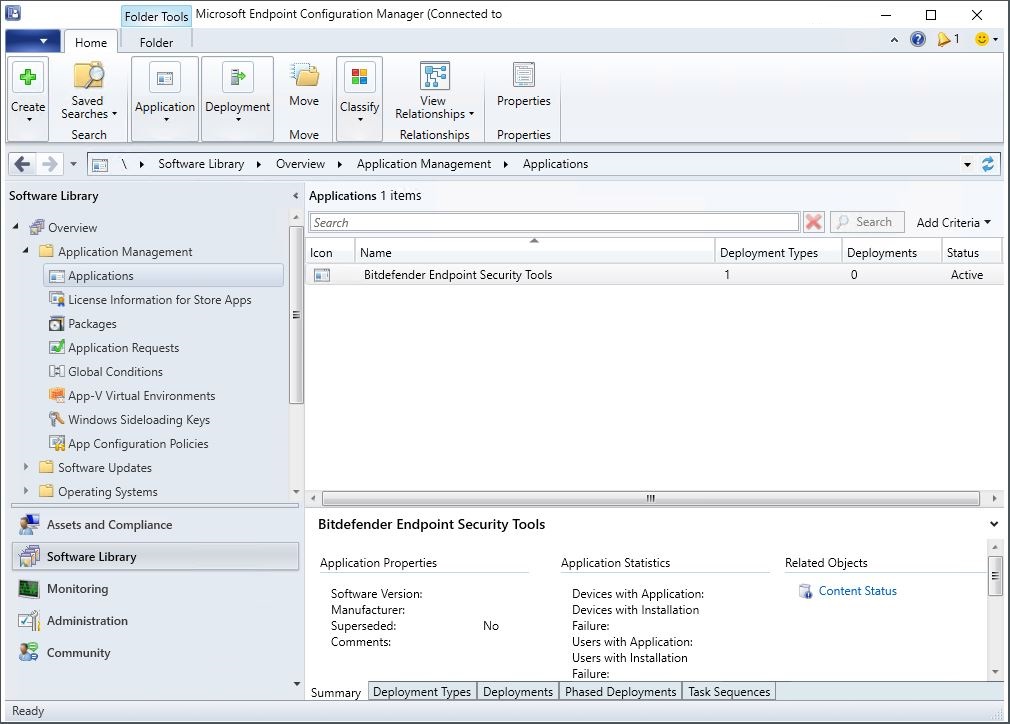Send feedback using the smiley icon
The image size is (1010, 724).
[x=981, y=38]
